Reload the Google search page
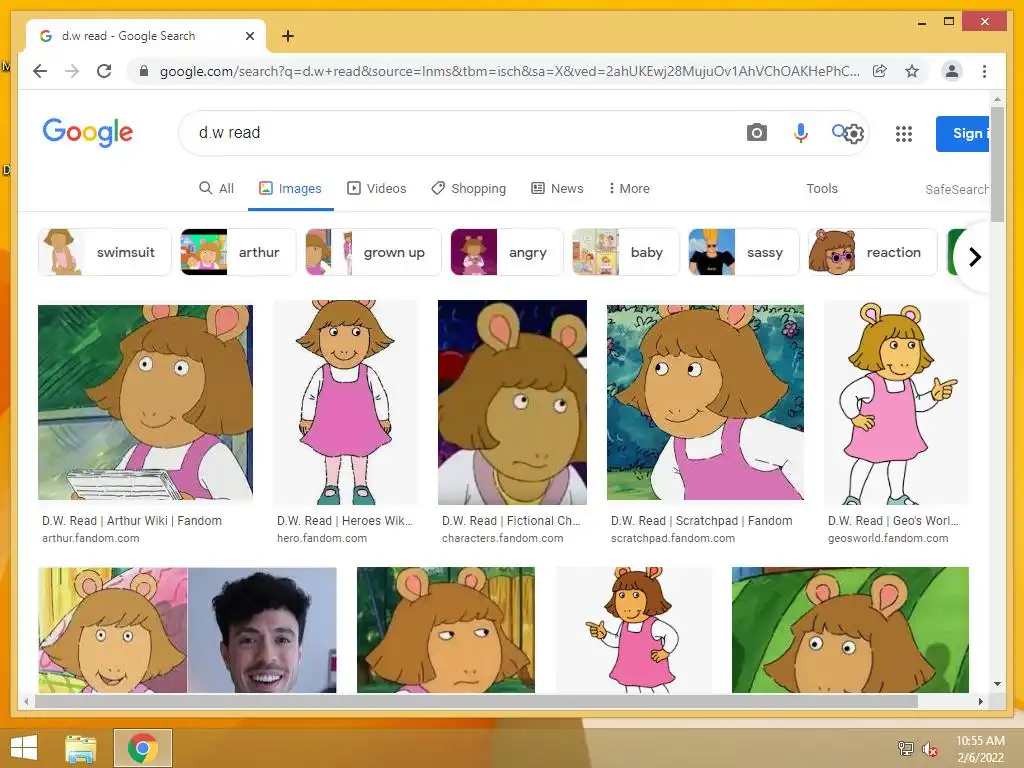 pyautogui.click(x=104, y=71)
